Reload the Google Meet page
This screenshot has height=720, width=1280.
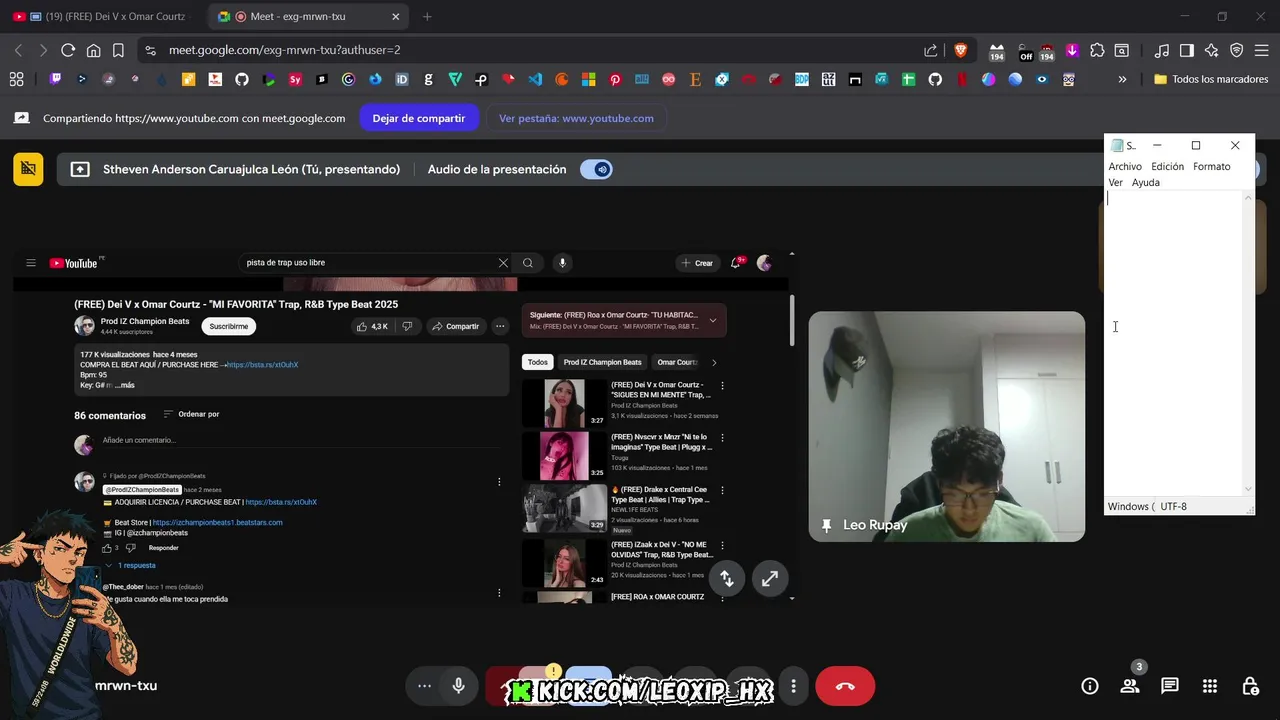click(x=68, y=50)
